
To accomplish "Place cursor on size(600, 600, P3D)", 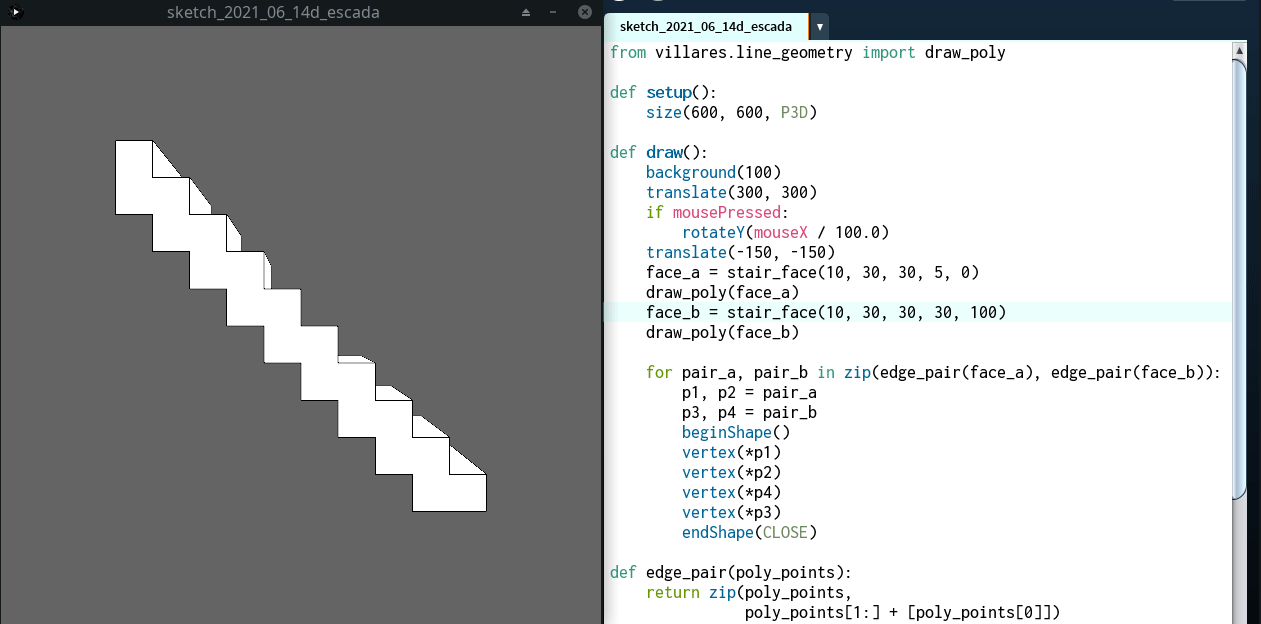I will click(x=731, y=113).
